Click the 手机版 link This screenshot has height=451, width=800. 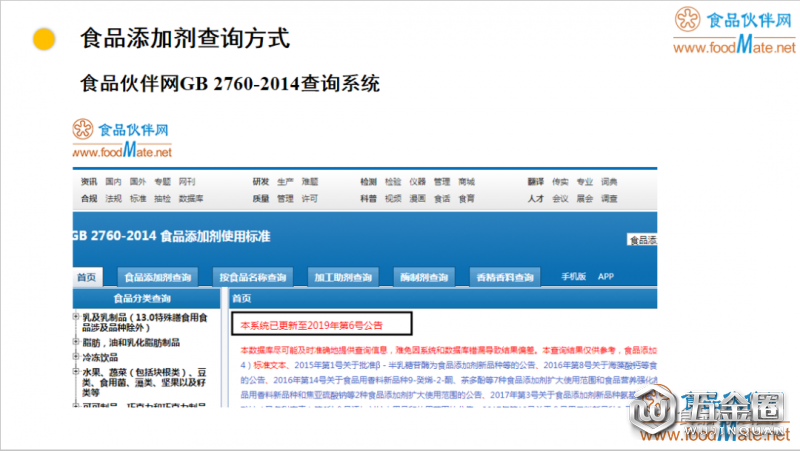[573, 277]
